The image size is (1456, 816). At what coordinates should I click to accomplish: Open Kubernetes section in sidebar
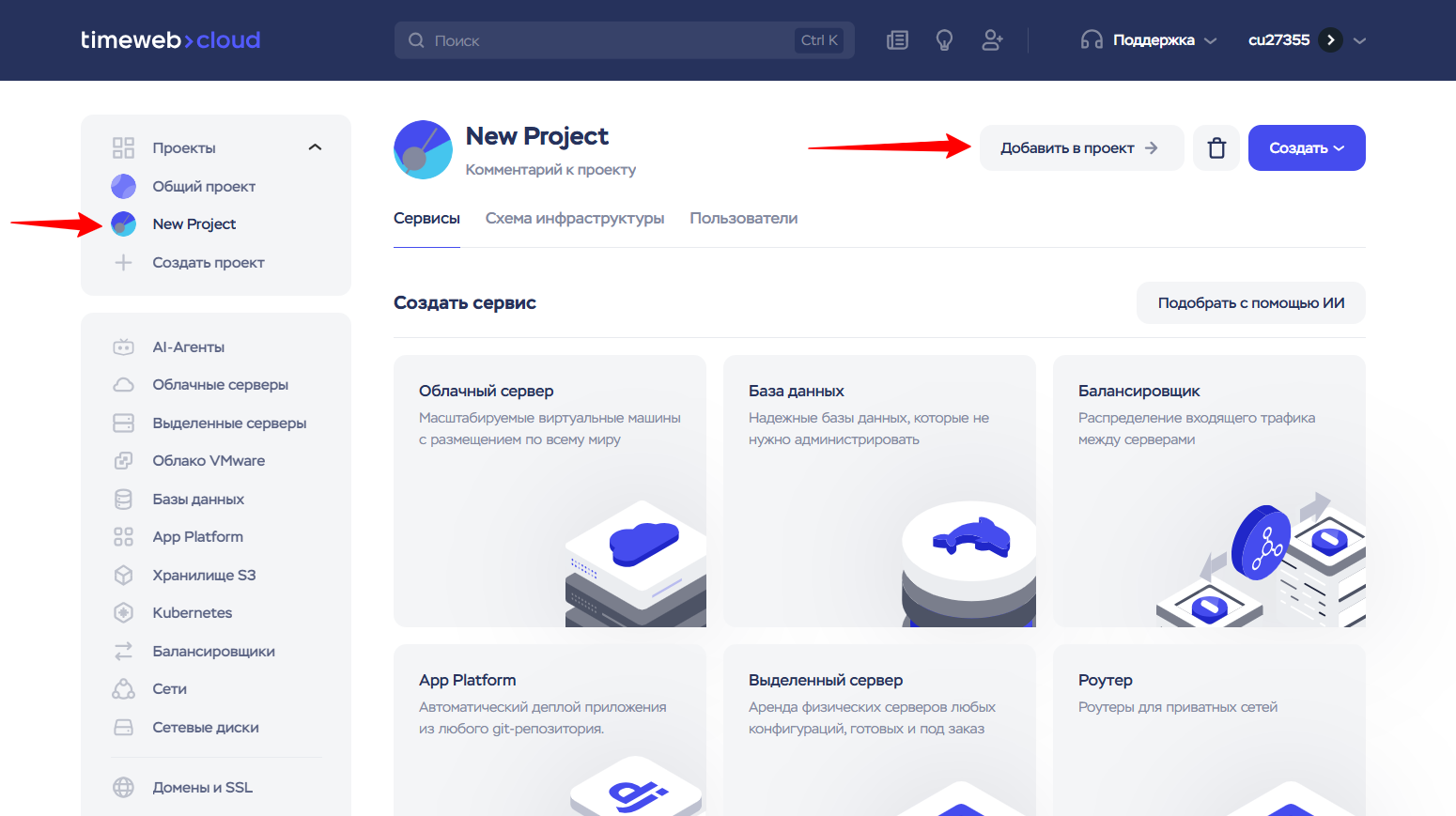(x=192, y=613)
